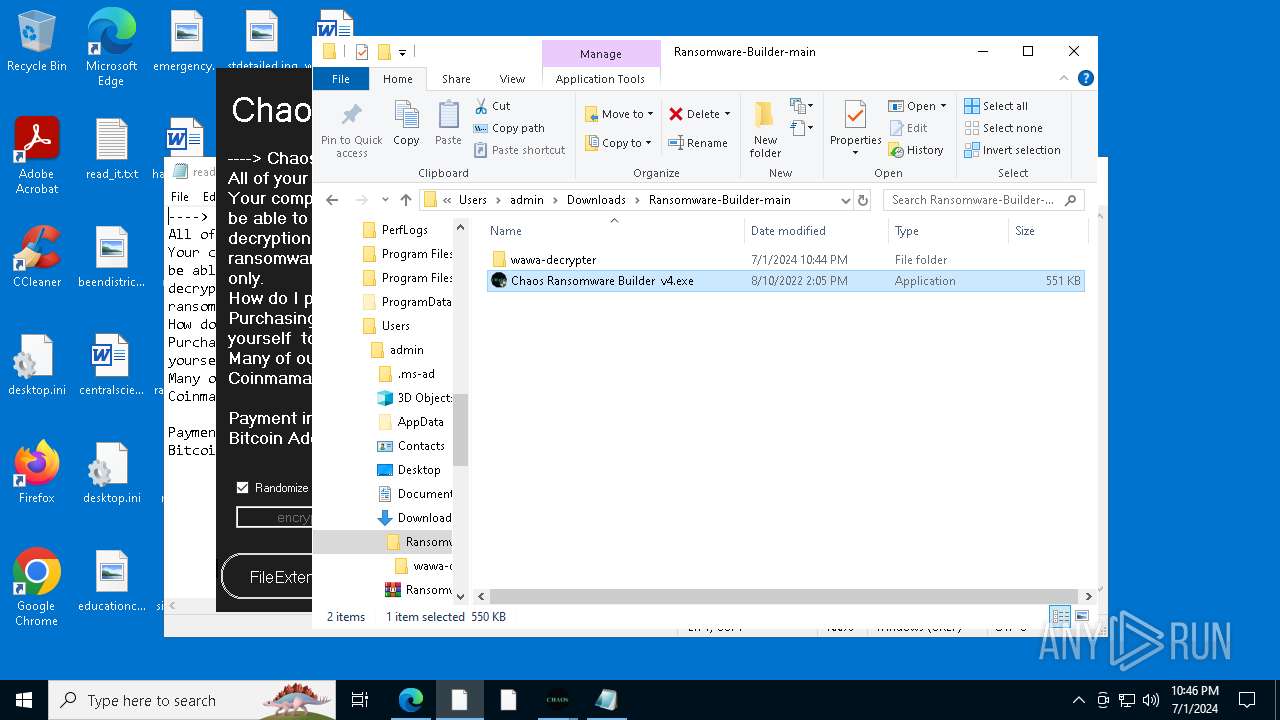Click the Paste ribbon icon
1280x720 pixels.
click(x=448, y=114)
